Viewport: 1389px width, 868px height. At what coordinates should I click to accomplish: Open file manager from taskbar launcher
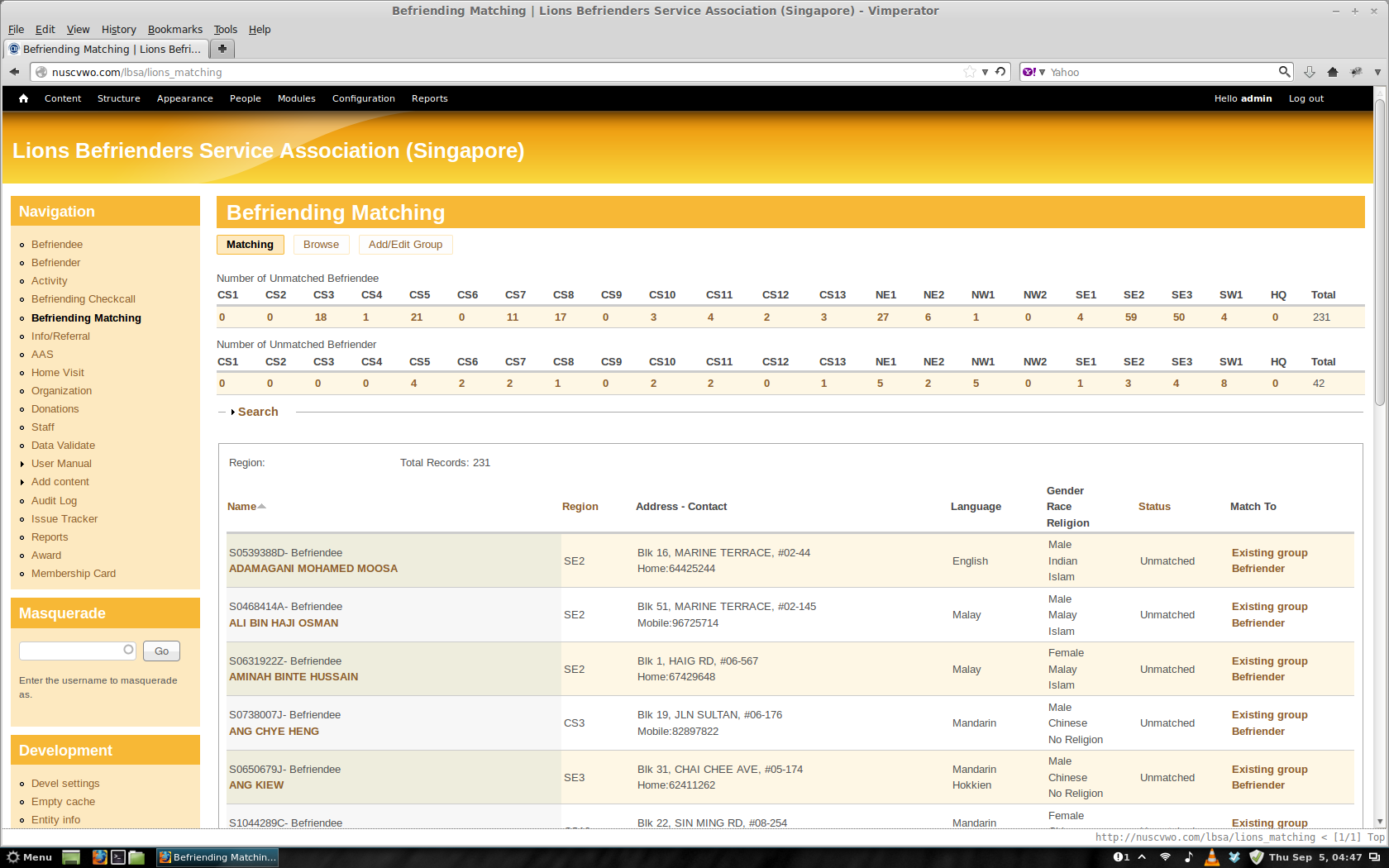point(136,857)
